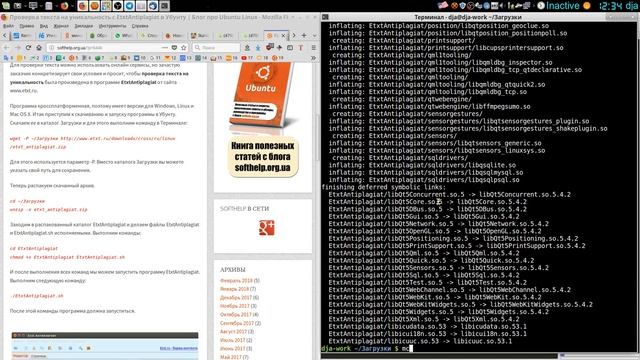640x360 pixels.
Task: Open a new Firefox tab
Action: [304, 36]
